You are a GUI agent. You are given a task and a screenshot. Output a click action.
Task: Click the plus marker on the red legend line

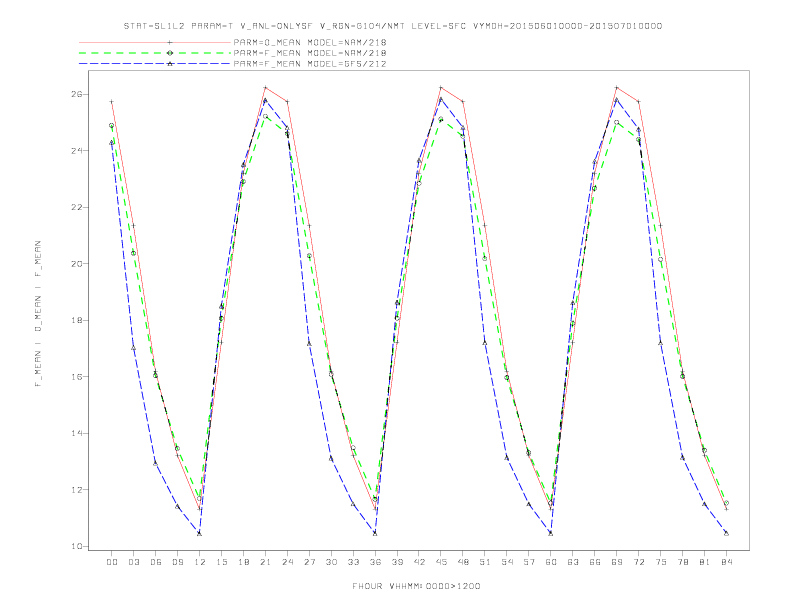pos(170,42)
